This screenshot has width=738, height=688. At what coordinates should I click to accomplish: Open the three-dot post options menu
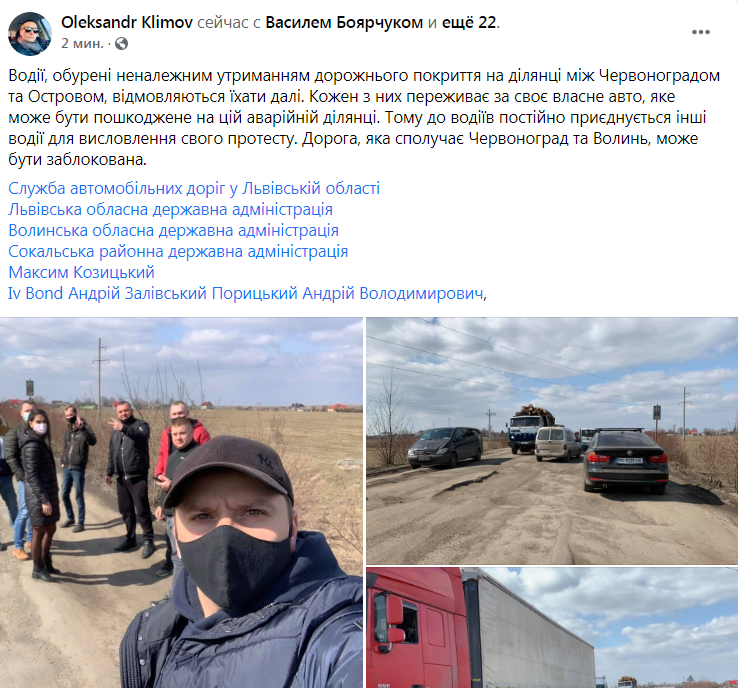click(700, 32)
